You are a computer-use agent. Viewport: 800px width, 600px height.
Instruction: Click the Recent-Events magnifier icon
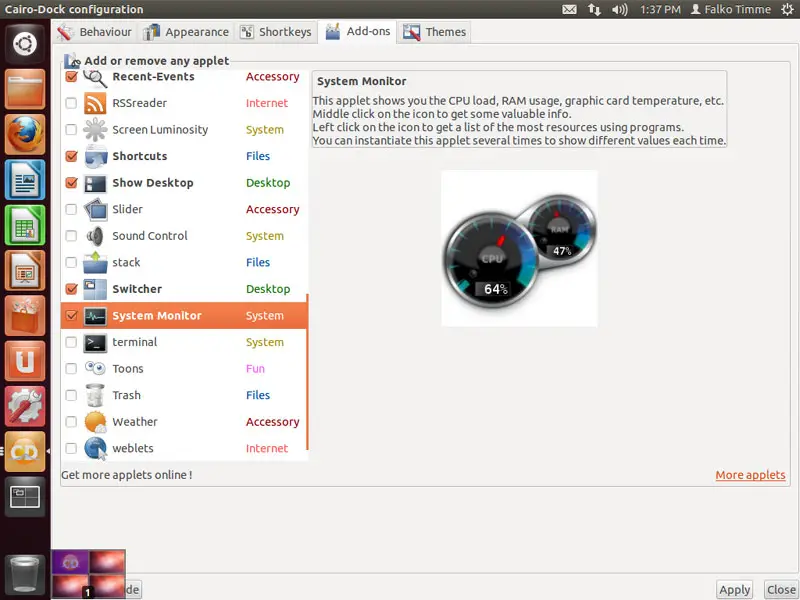95,77
